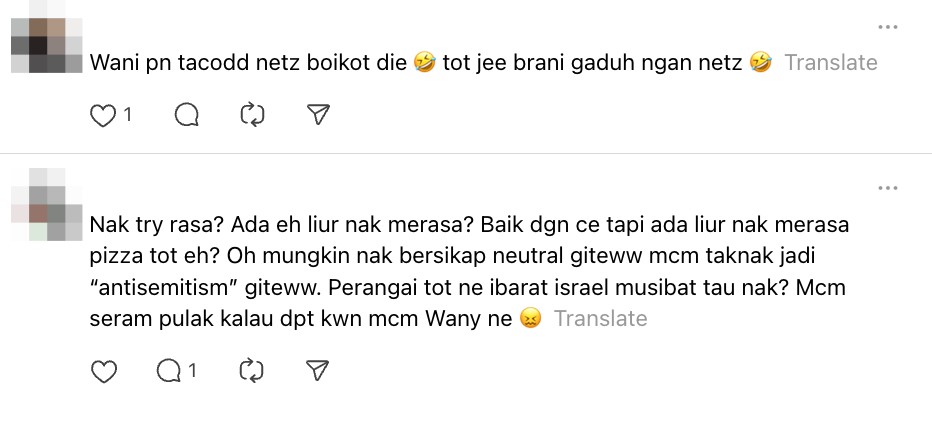Open profile picture of 'Nak try rasa?' commenter
This screenshot has height=434, width=932.
click(x=46, y=206)
